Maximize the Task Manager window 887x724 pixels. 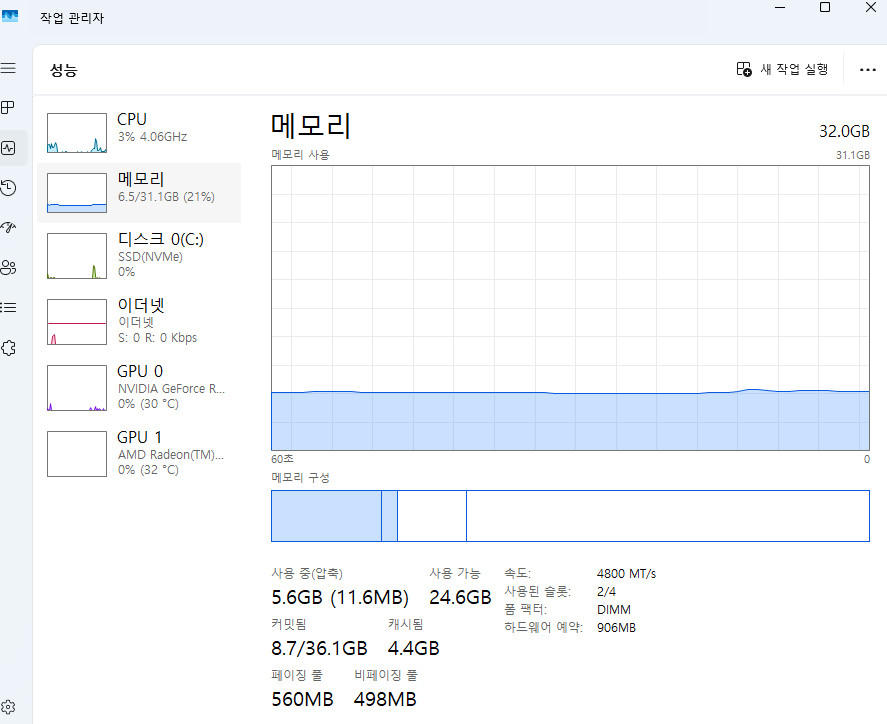pyautogui.click(x=825, y=7)
